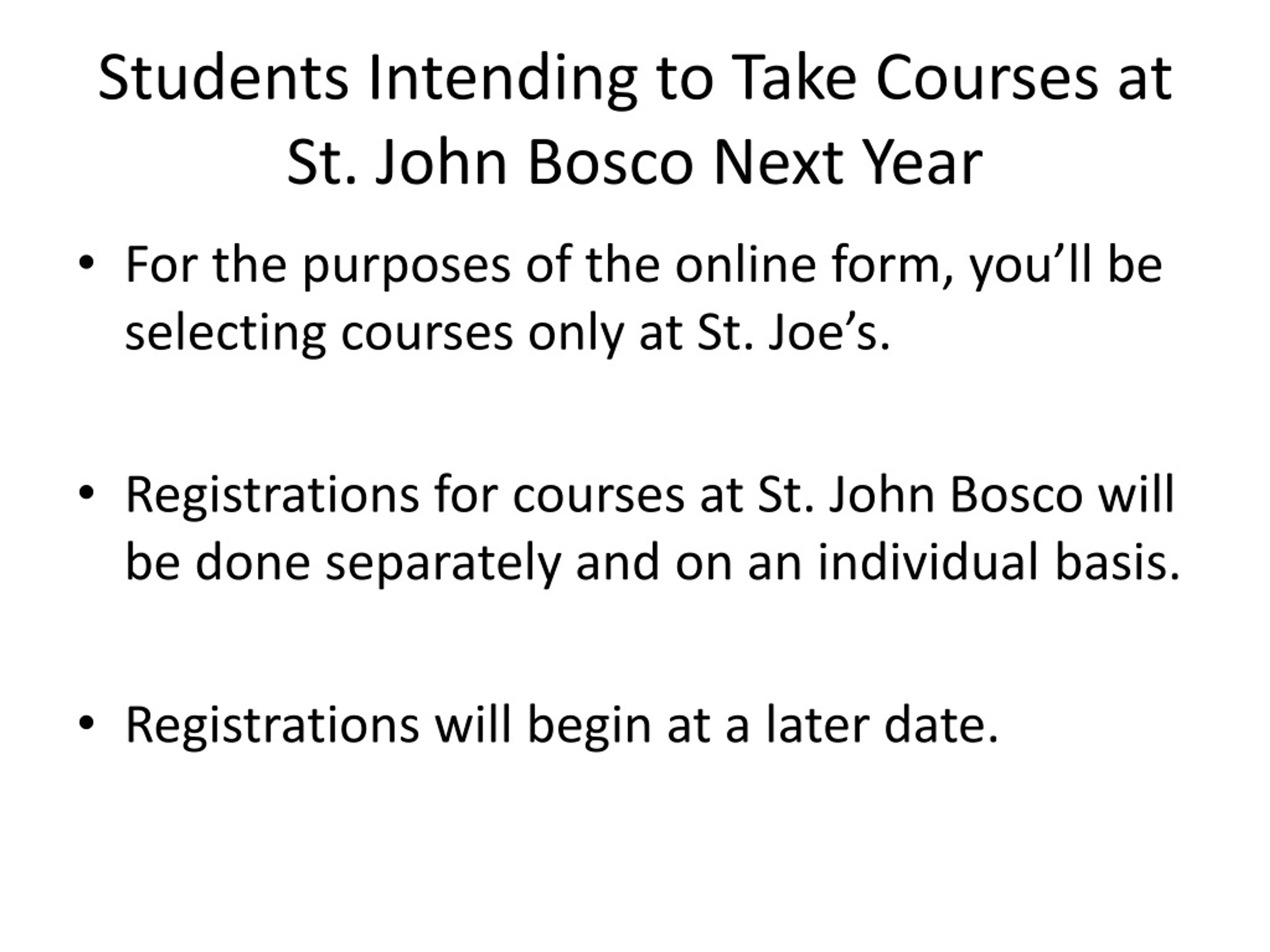This screenshot has width=1270, height=952.
Task: Click 'Registrations will begin at a later date.'
Action: 562,726
